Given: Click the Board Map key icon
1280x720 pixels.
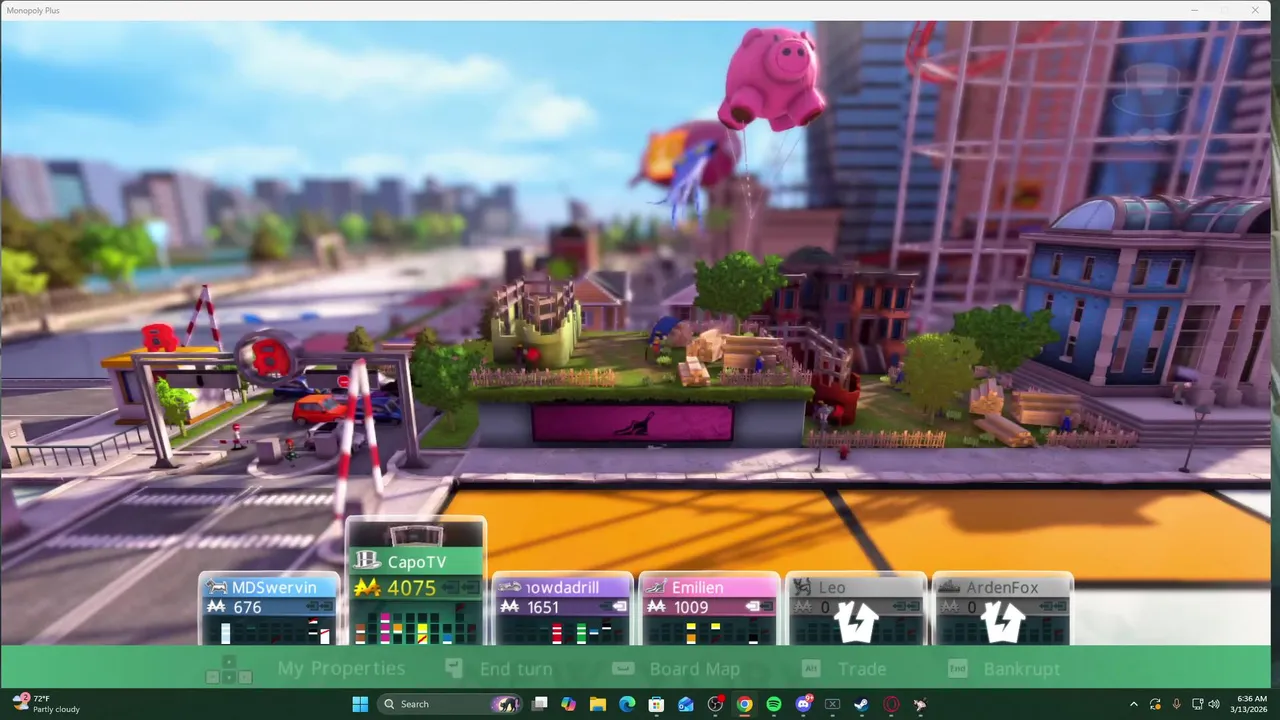Looking at the screenshot, I should pos(623,667).
